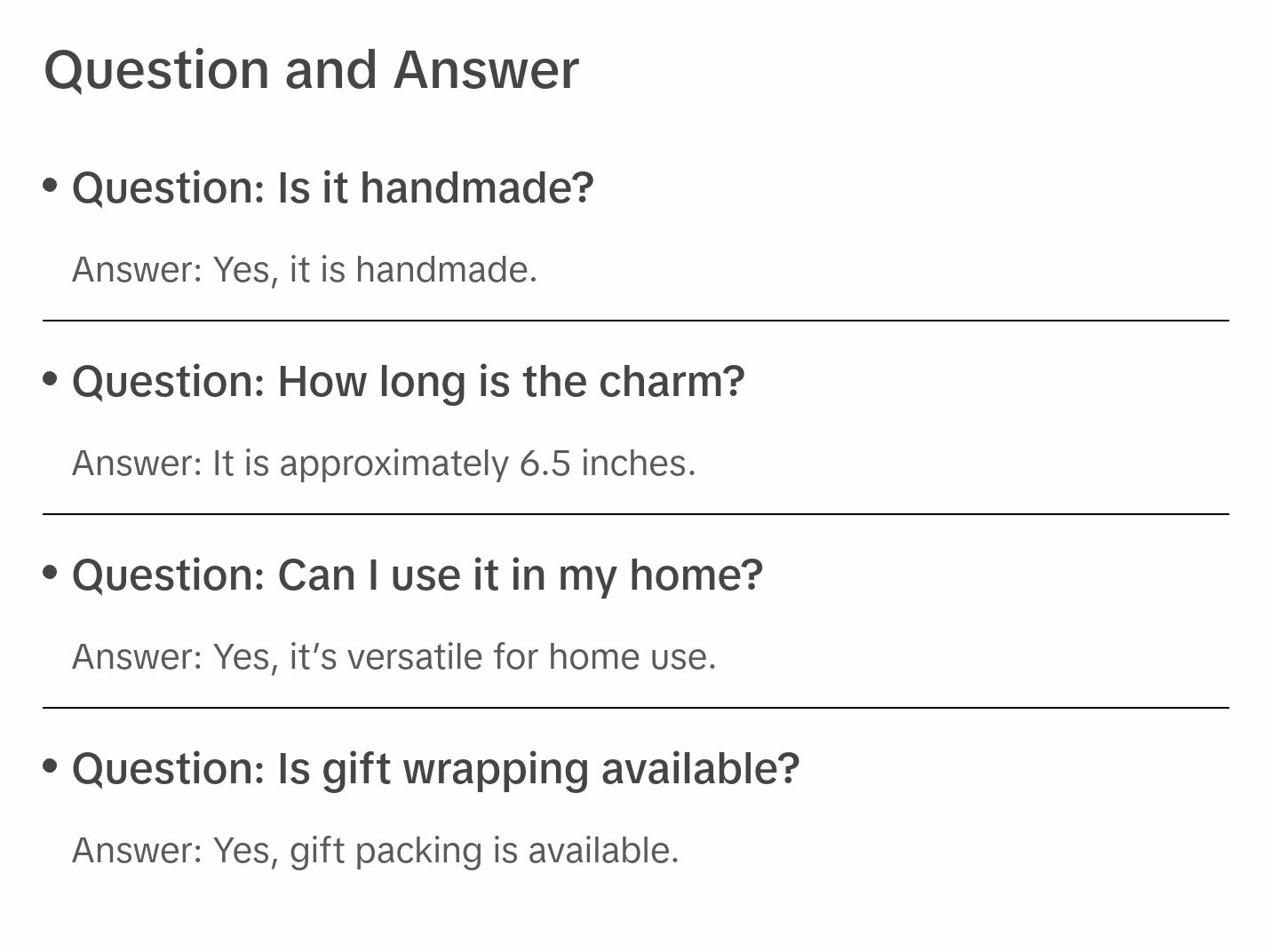Click the bullet before the home use question
The image size is (1272, 952).
click(x=51, y=572)
